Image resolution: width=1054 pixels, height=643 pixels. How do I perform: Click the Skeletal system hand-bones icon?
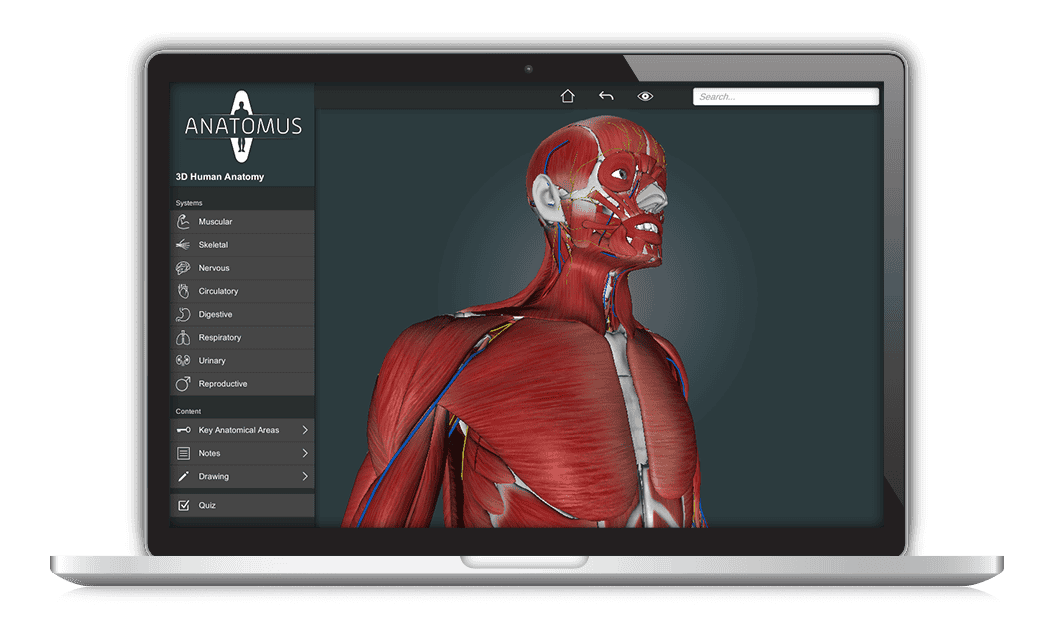coord(183,245)
